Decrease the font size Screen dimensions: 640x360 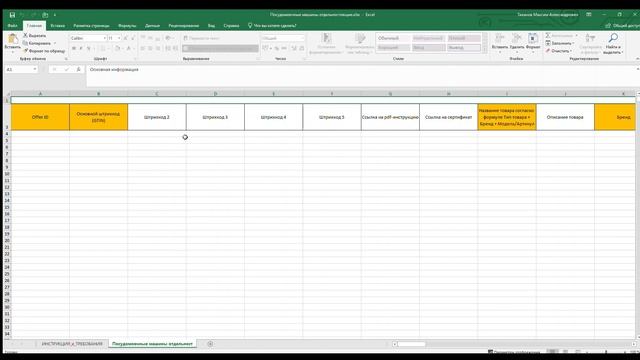[x=133, y=38]
